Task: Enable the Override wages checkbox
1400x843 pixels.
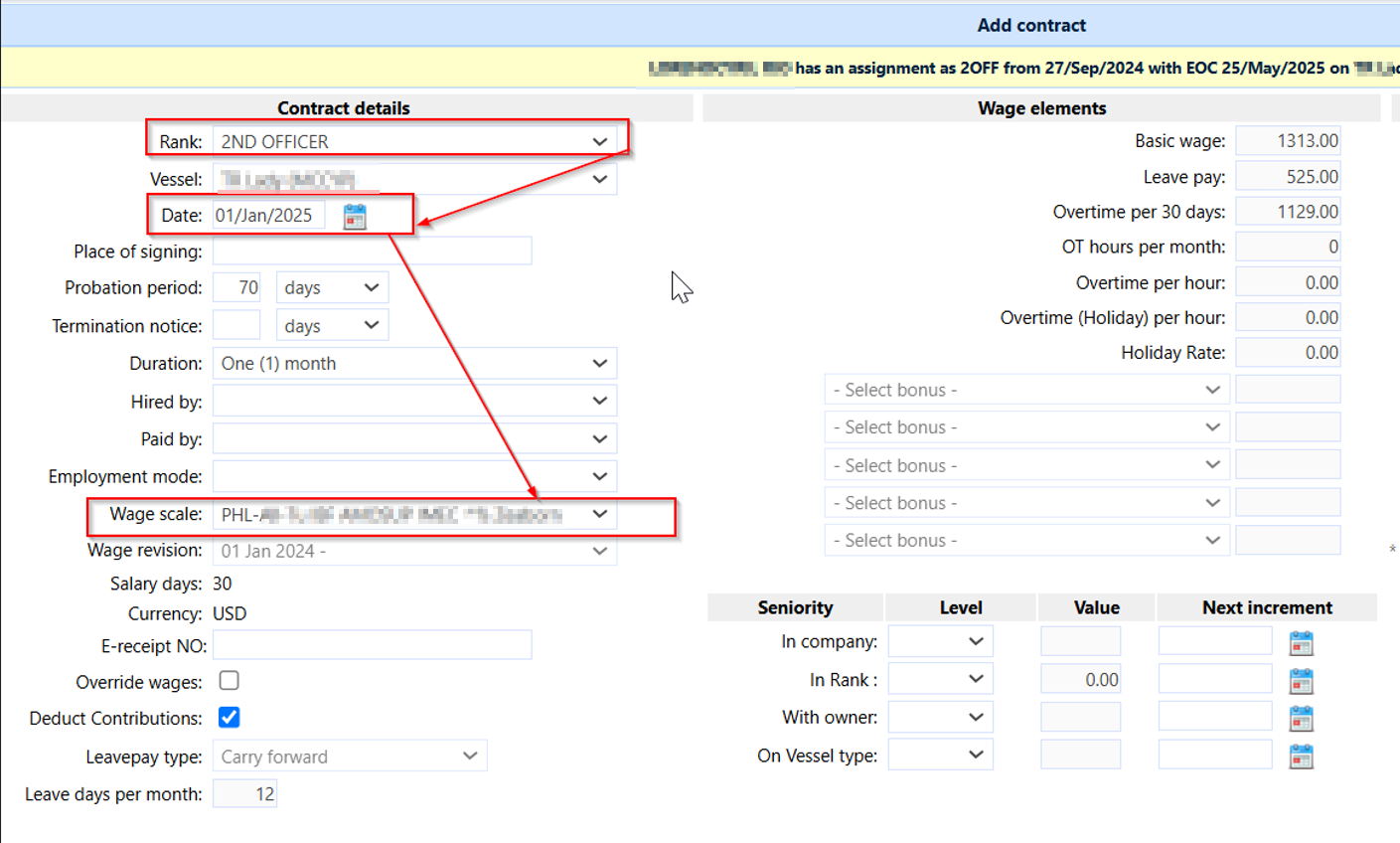Action: pos(230,681)
